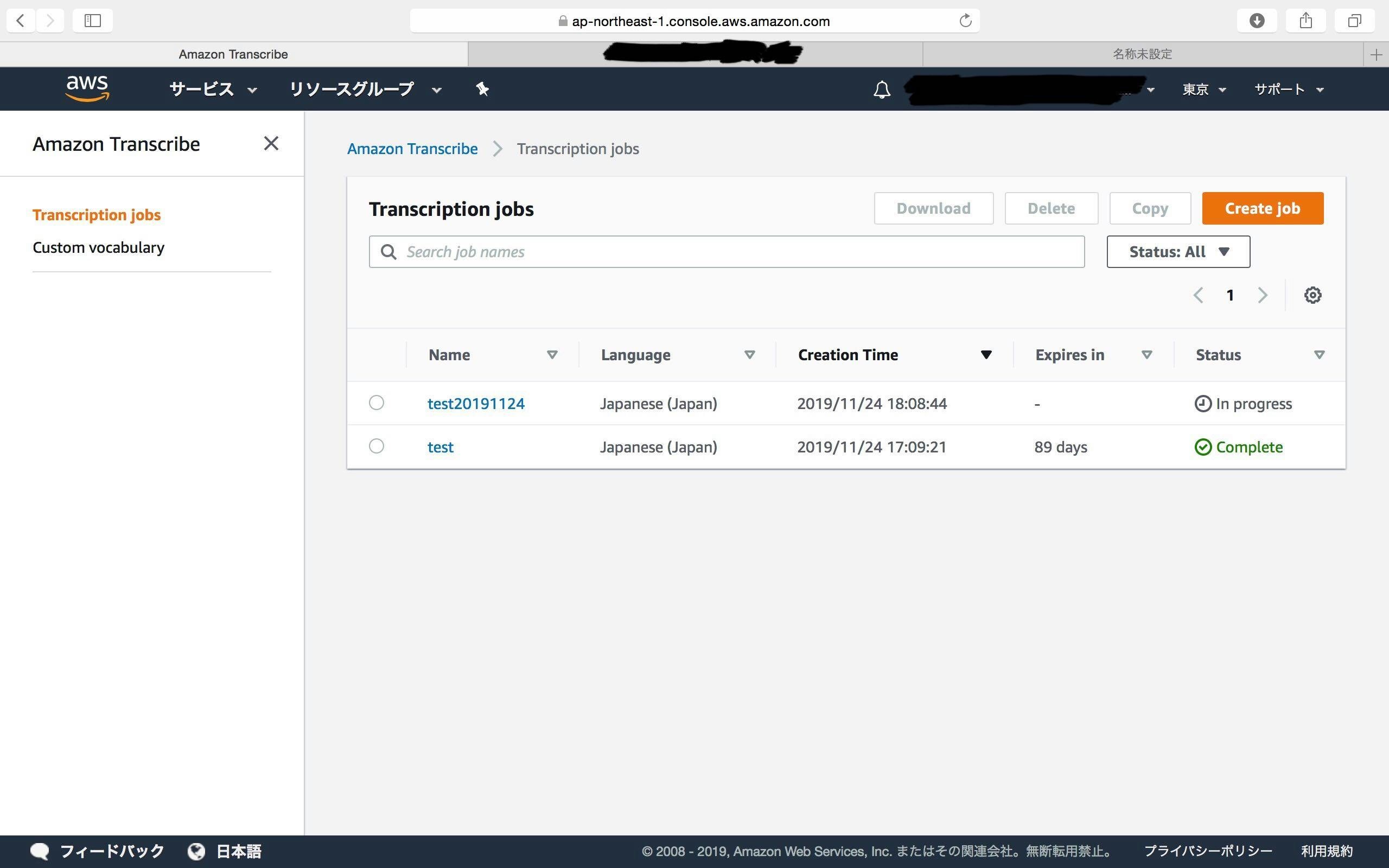Toggle Safari sidebar icon
1389x868 pixels.
click(92, 21)
